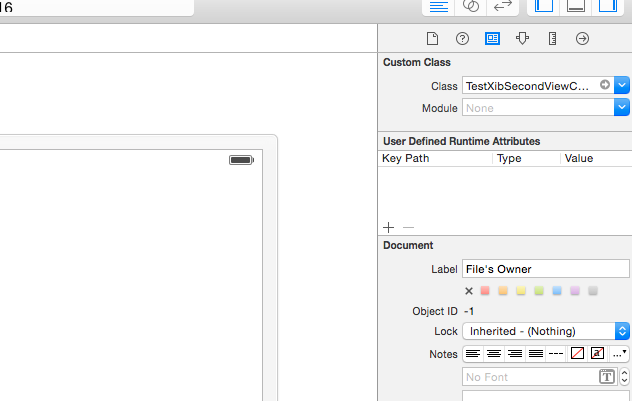Adjust font size with stepper
Viewport: 632px width, 401px height.
pos(624,376)
